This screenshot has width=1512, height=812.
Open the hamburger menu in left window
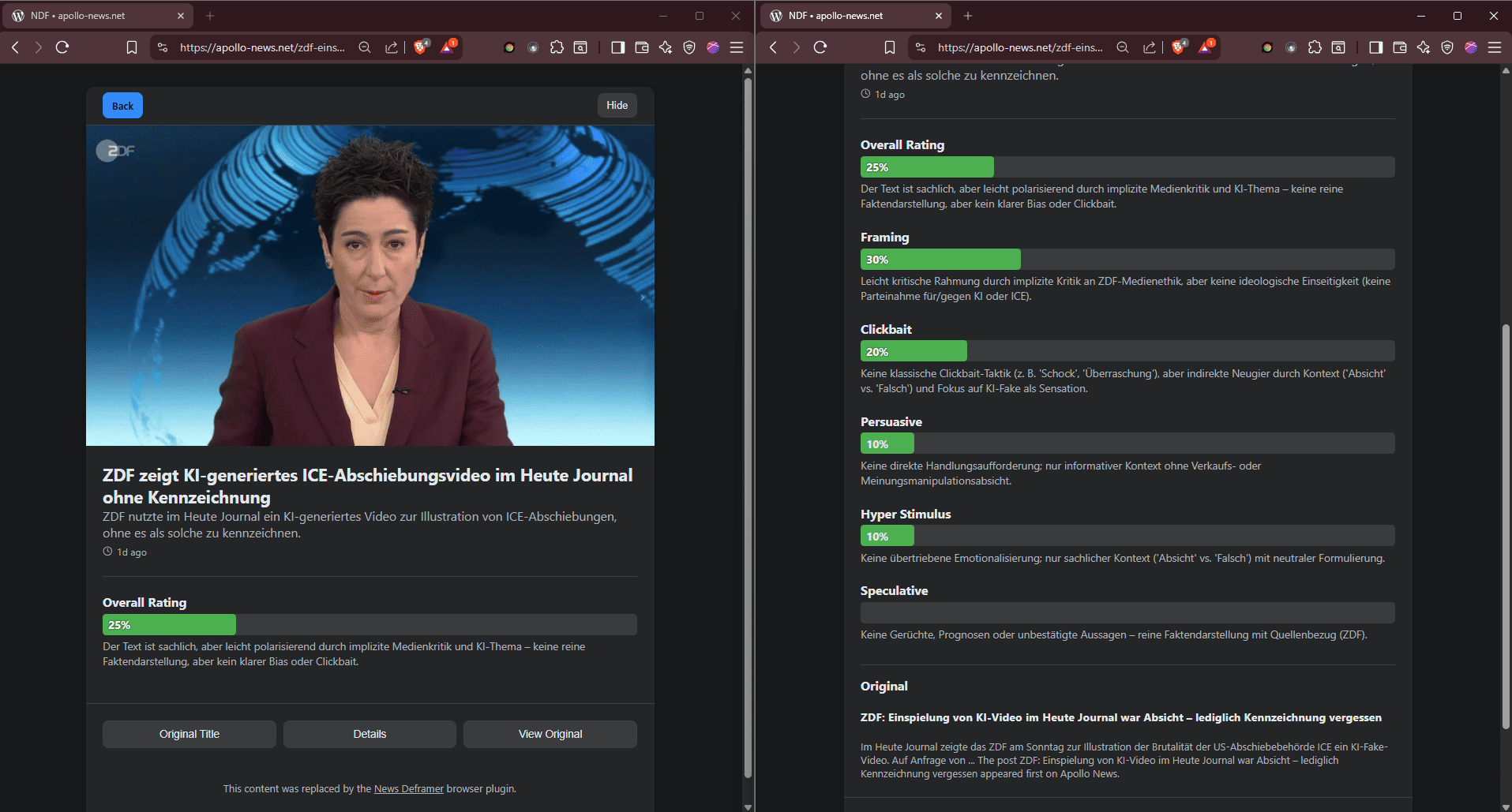(x=737, y=47)
